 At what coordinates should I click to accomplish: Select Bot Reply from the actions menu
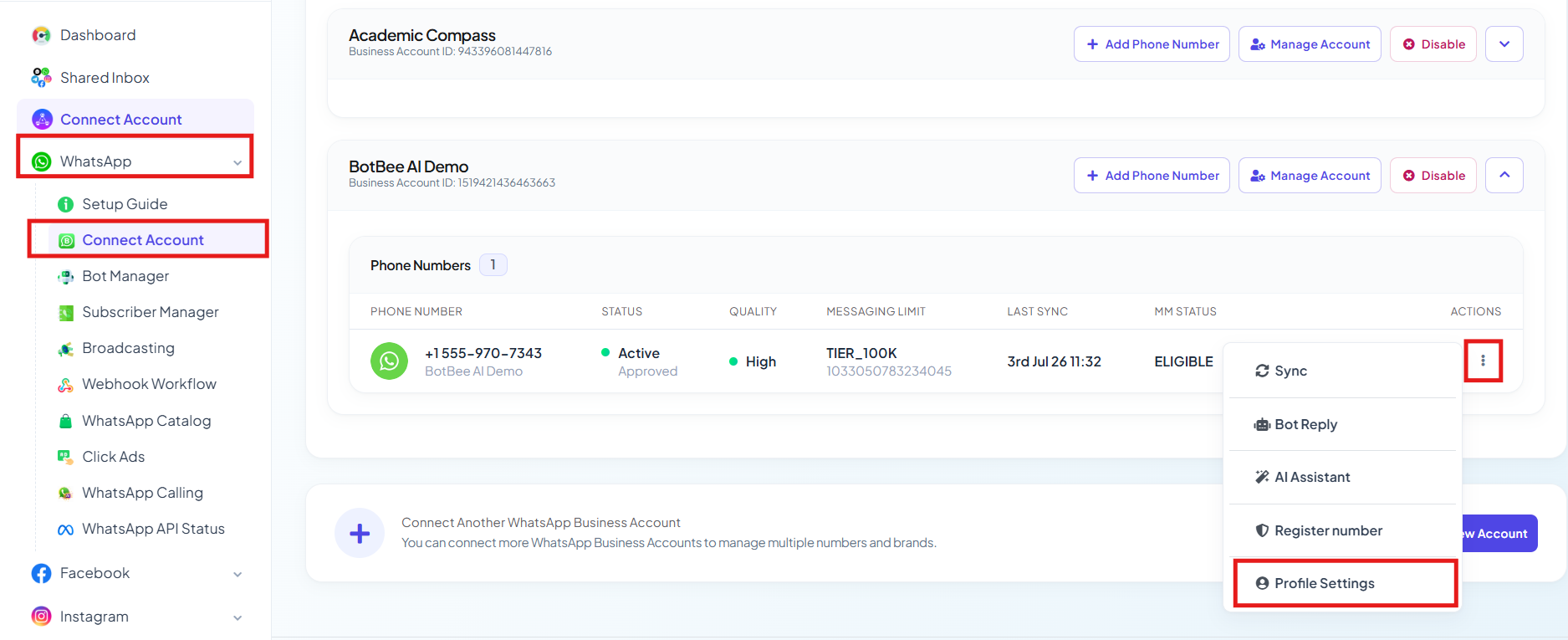(1342, 424)
